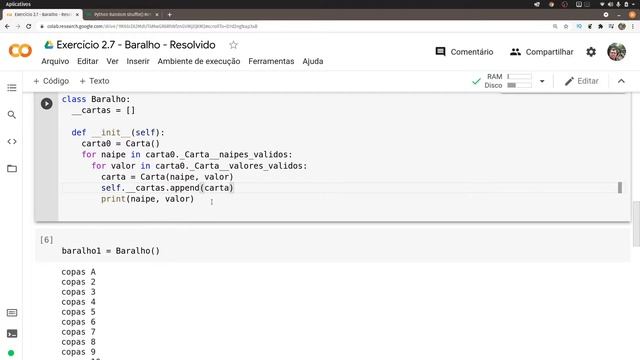Click the execution count [6]
The width and height of the screenshot is (640, 360).
[x=47, y=240]
